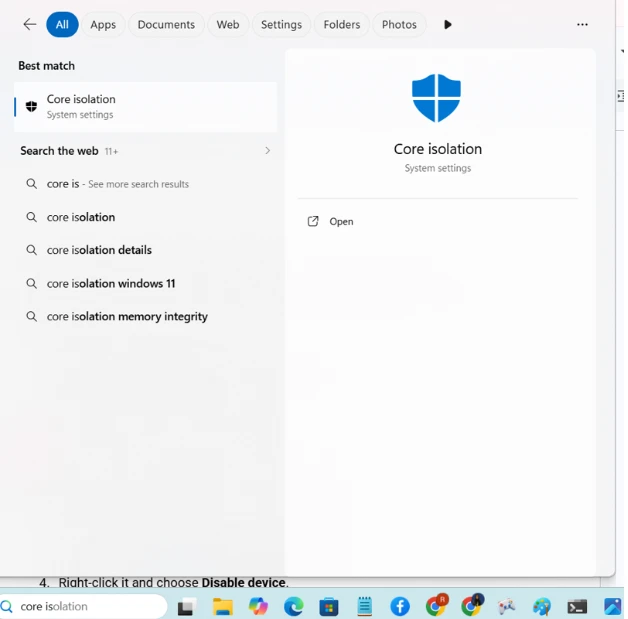Select 'core isolation windows 11' suggestion
Image resolution: width=628 pixels, height=619 pixels.
point(145,283)
